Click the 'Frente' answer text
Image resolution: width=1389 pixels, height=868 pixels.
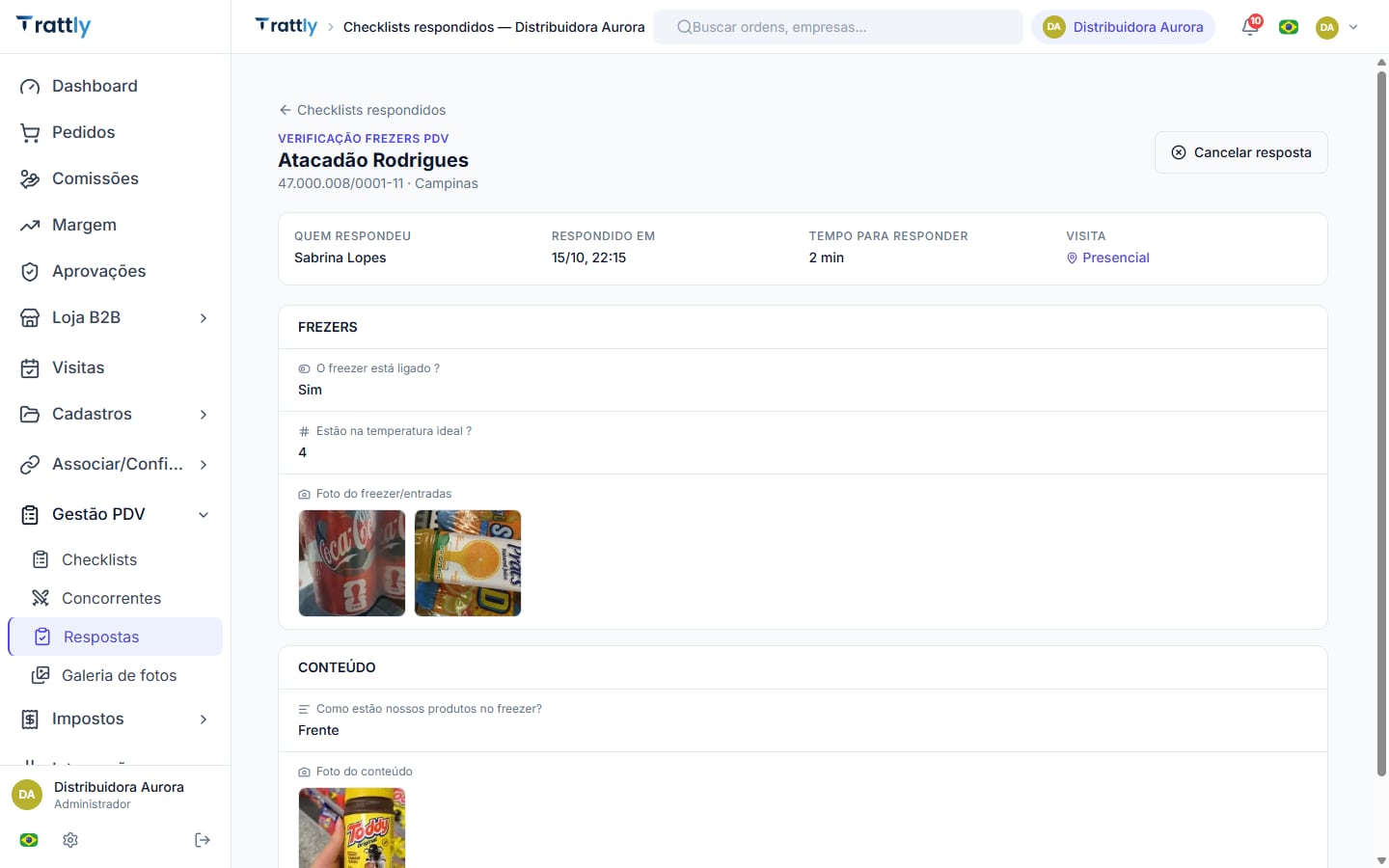(x=318, y=730)
